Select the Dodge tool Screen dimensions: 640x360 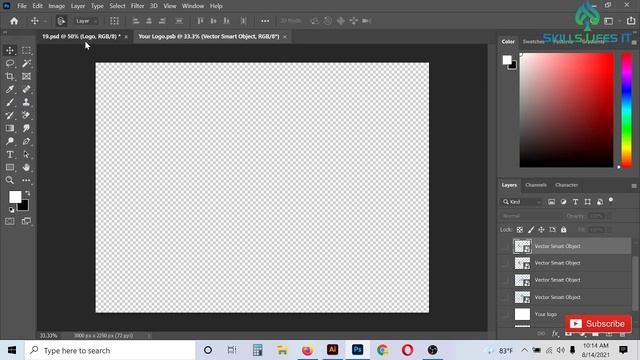(x=10, y=141)
